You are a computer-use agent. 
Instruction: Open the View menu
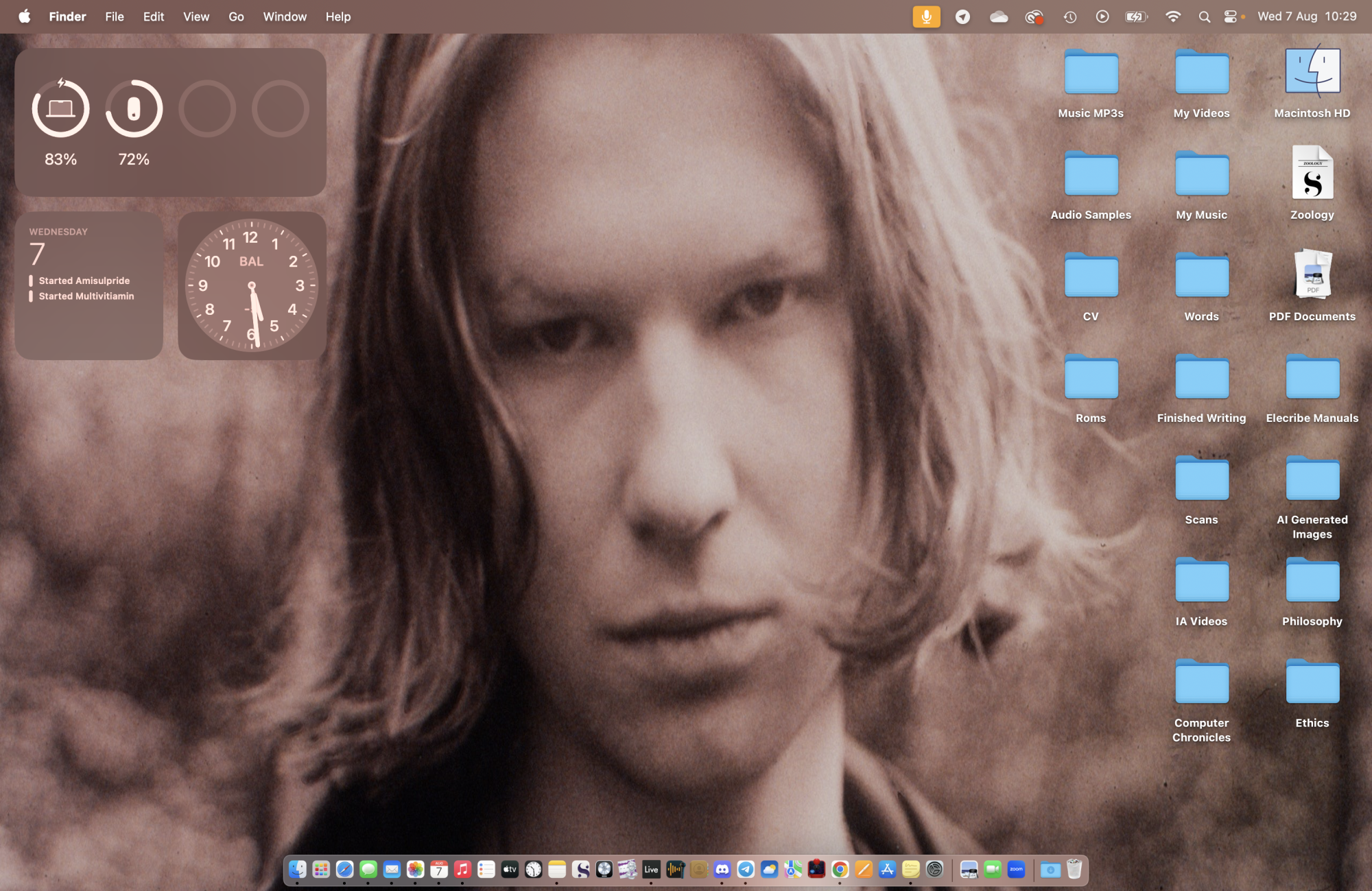pos(196,16)
